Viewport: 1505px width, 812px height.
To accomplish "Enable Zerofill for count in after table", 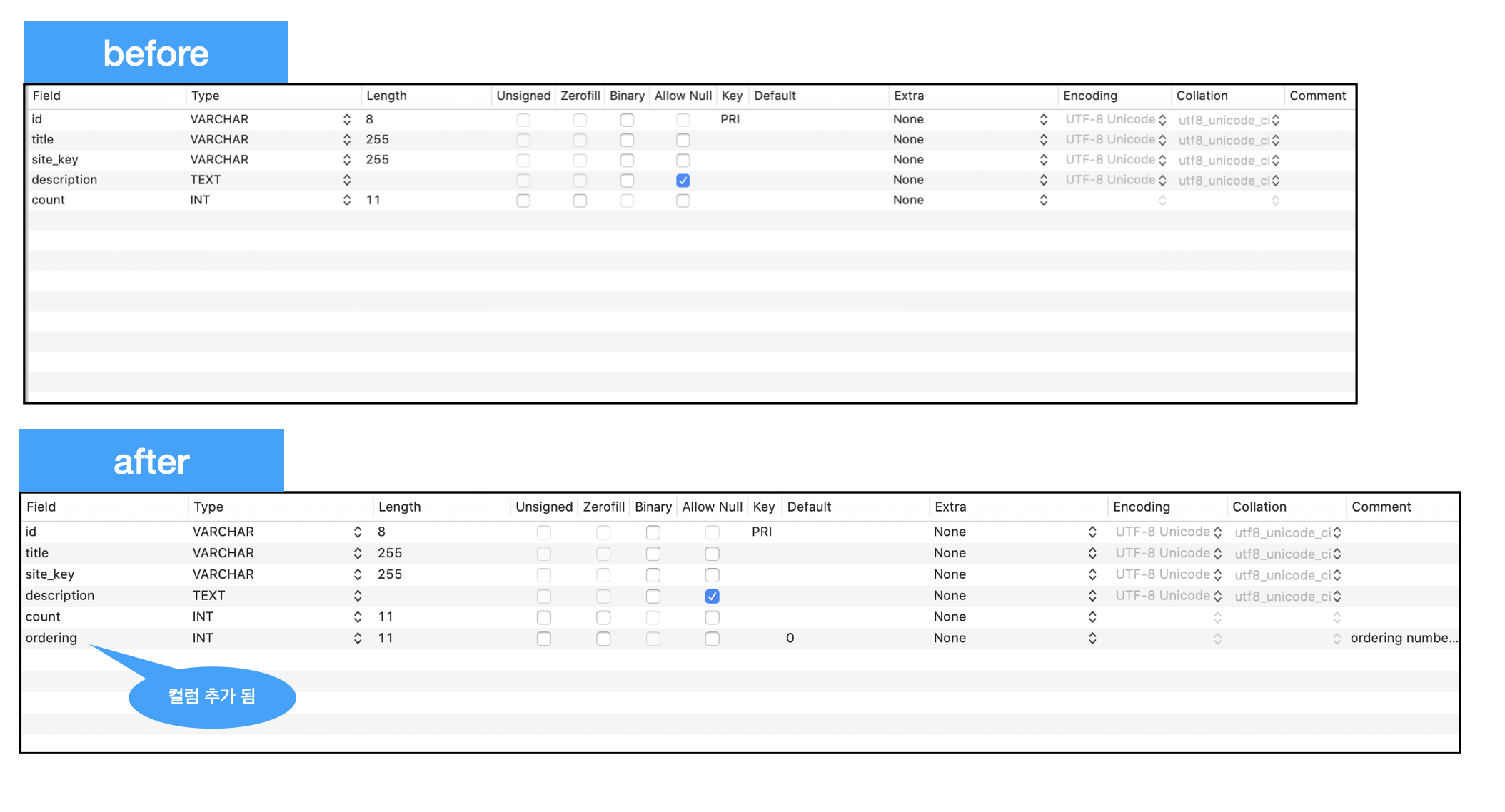I will 603,617.
